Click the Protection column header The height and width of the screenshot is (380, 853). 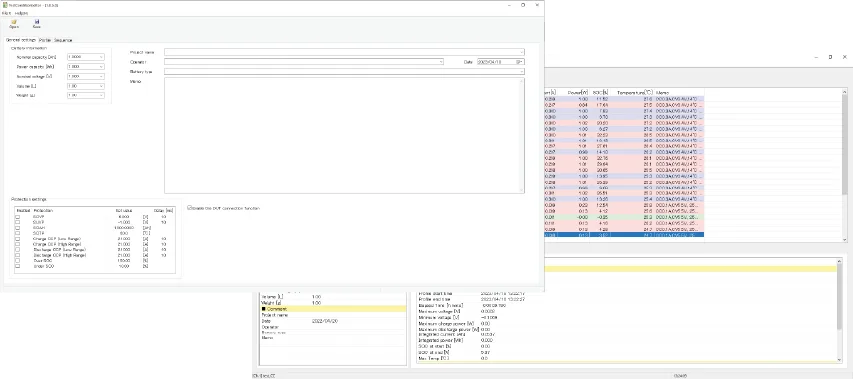pyautogui.click(x=43, y=210)
